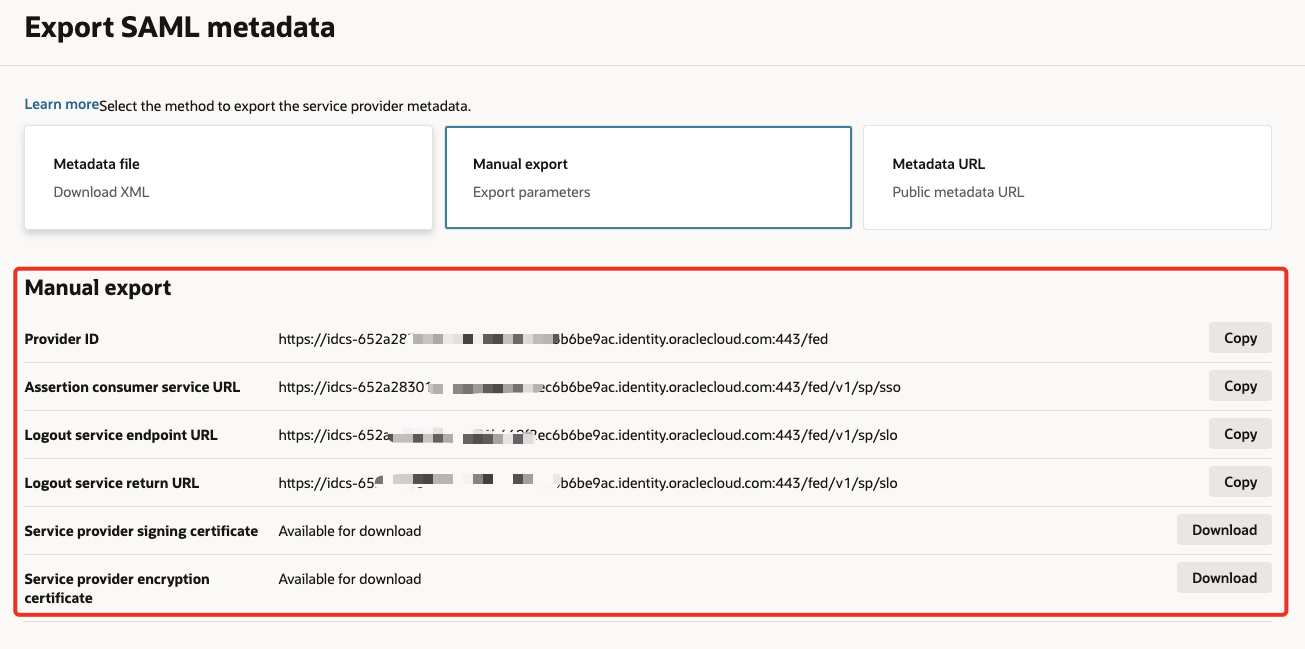
Task: Copy the Logout service endpoint URL
Action: point(1239,434)
